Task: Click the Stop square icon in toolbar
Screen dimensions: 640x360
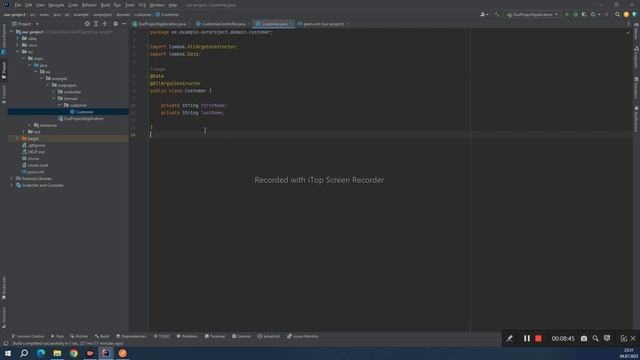Action: [606, 14]
